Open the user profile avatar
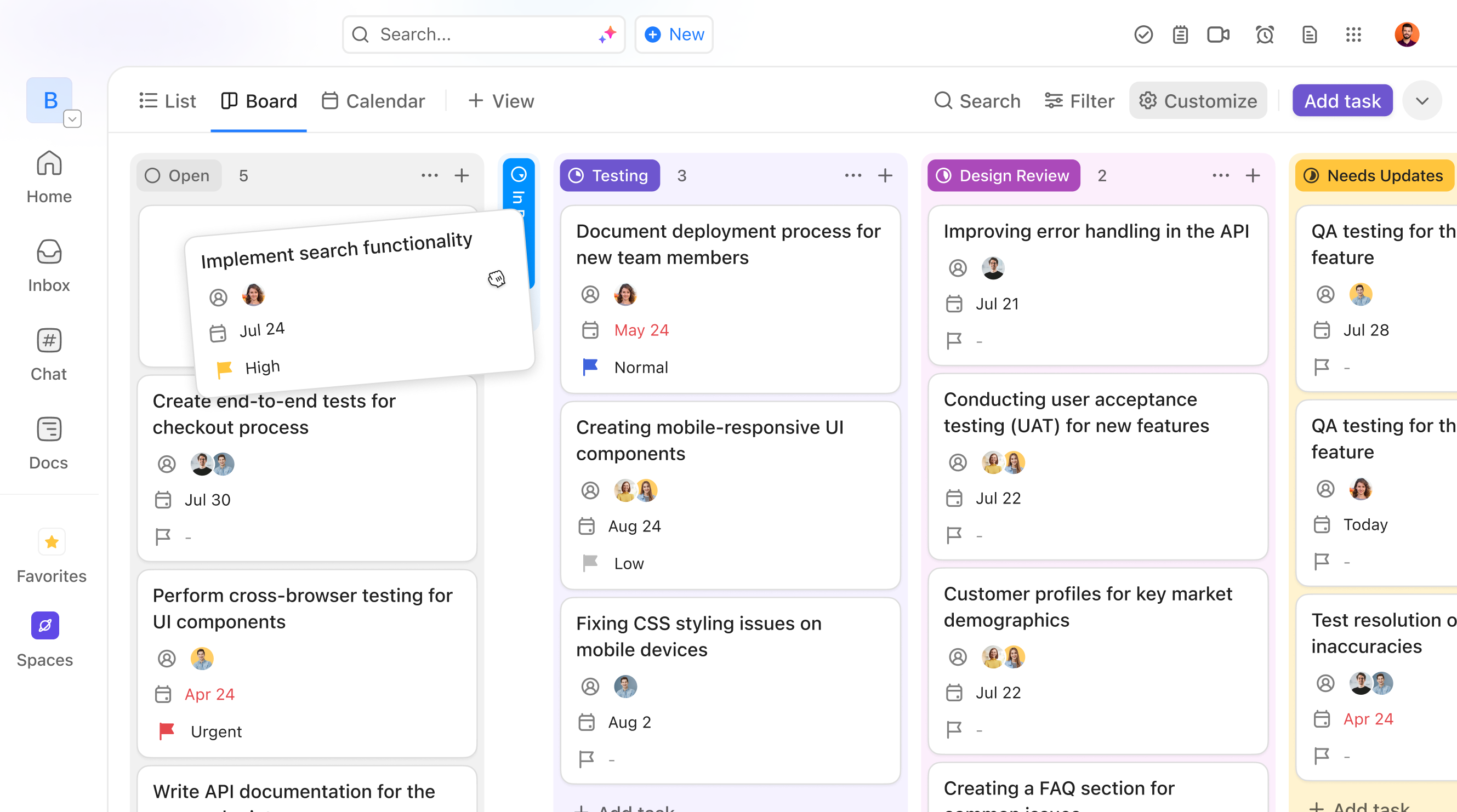Image resolution: width=1457 pixels, height=812 pixels. pyautogui.click(x=1407, y=35)
